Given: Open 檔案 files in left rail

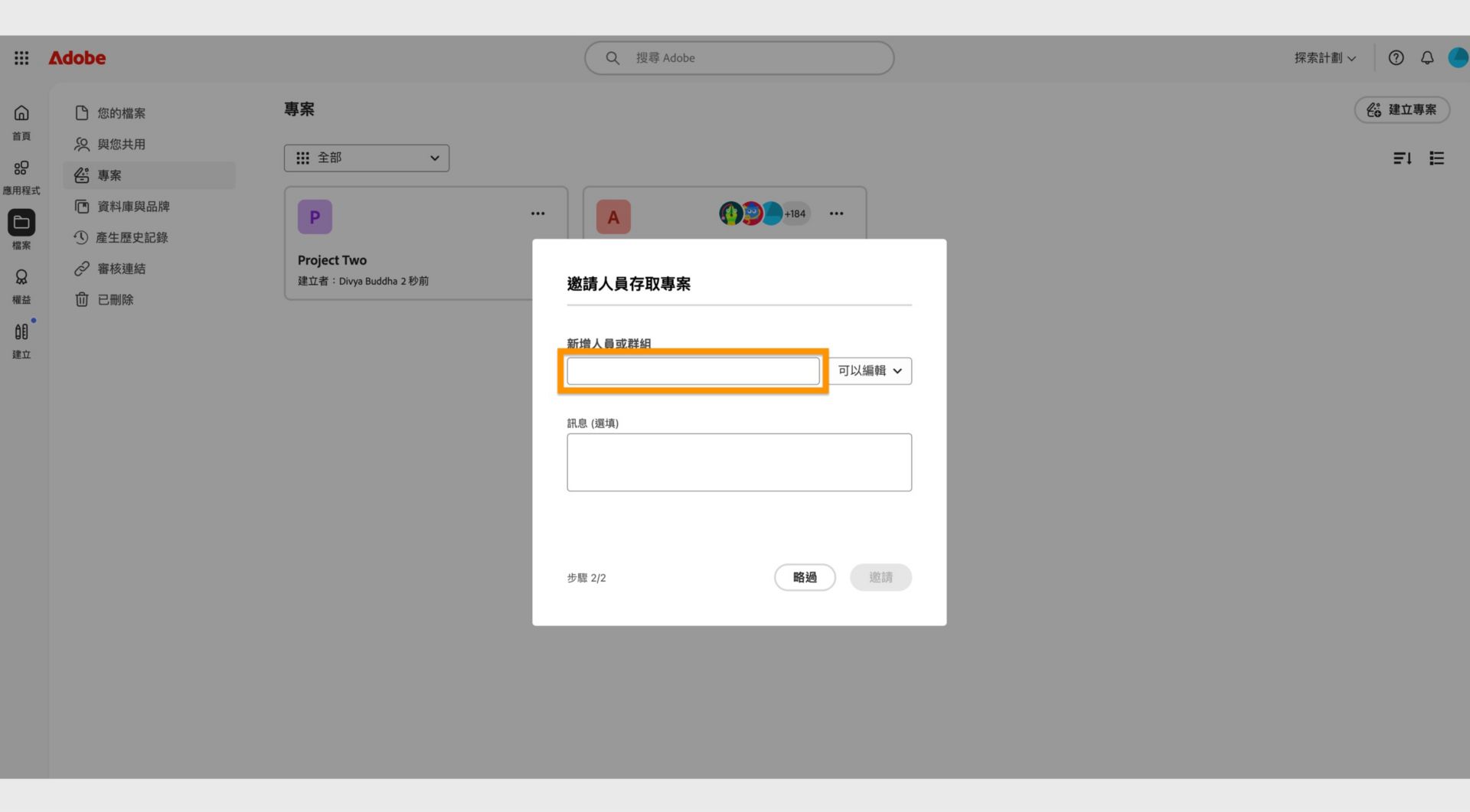Looking at the screenshot, I should [21, 231].
